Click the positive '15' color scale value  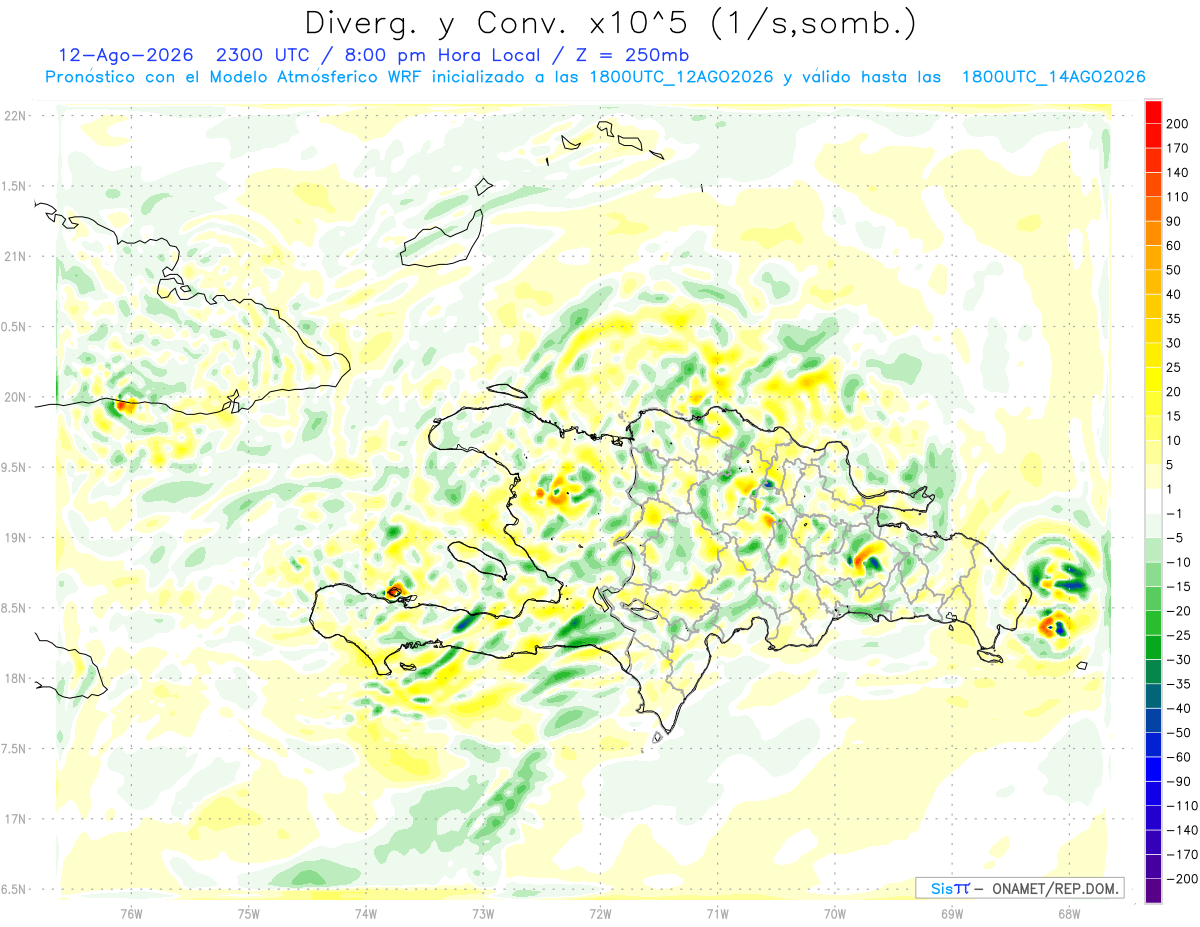coord(1174,416)
